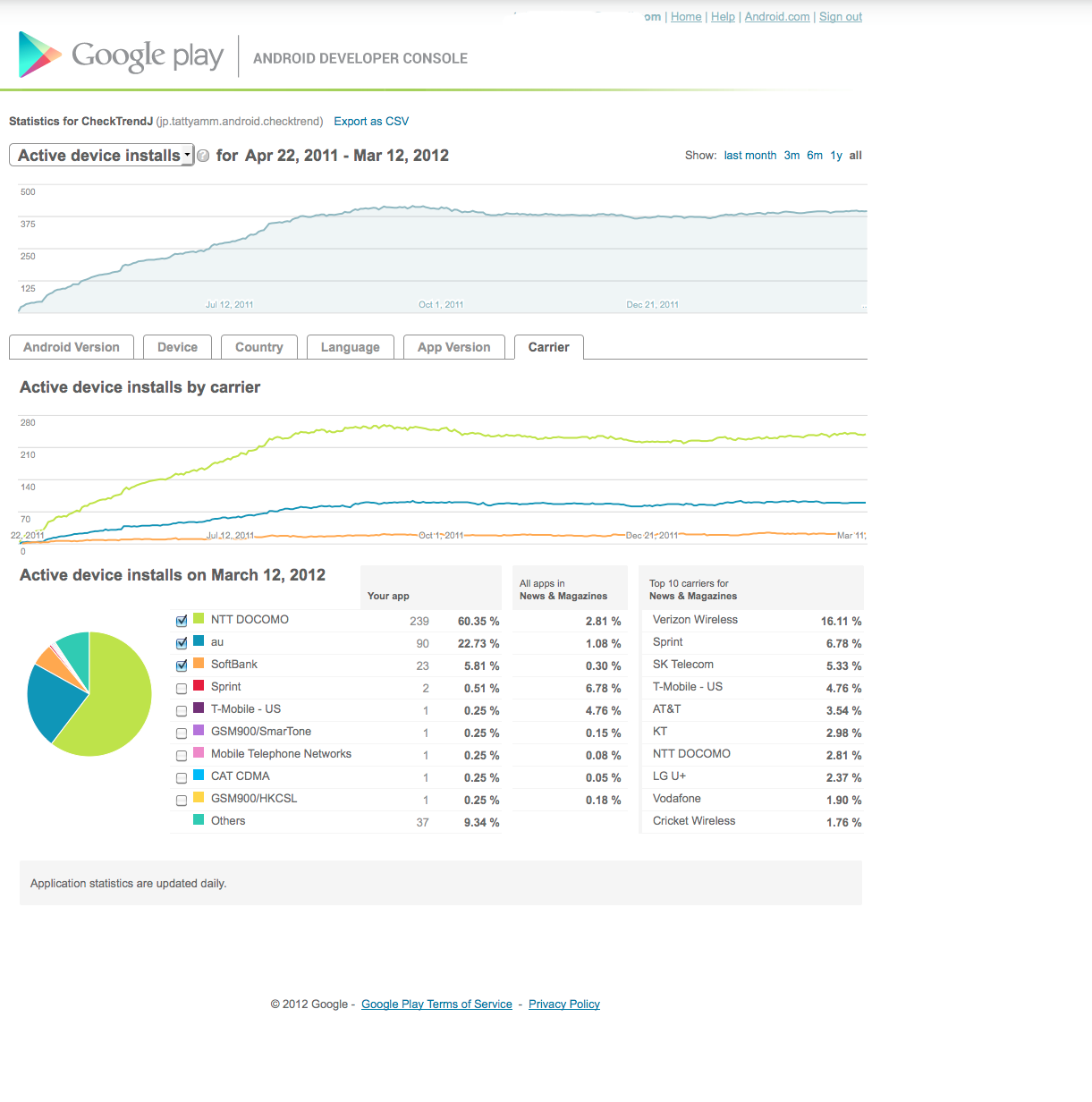
Task: Click the au teal-blue color swatch
Action: 199,641
